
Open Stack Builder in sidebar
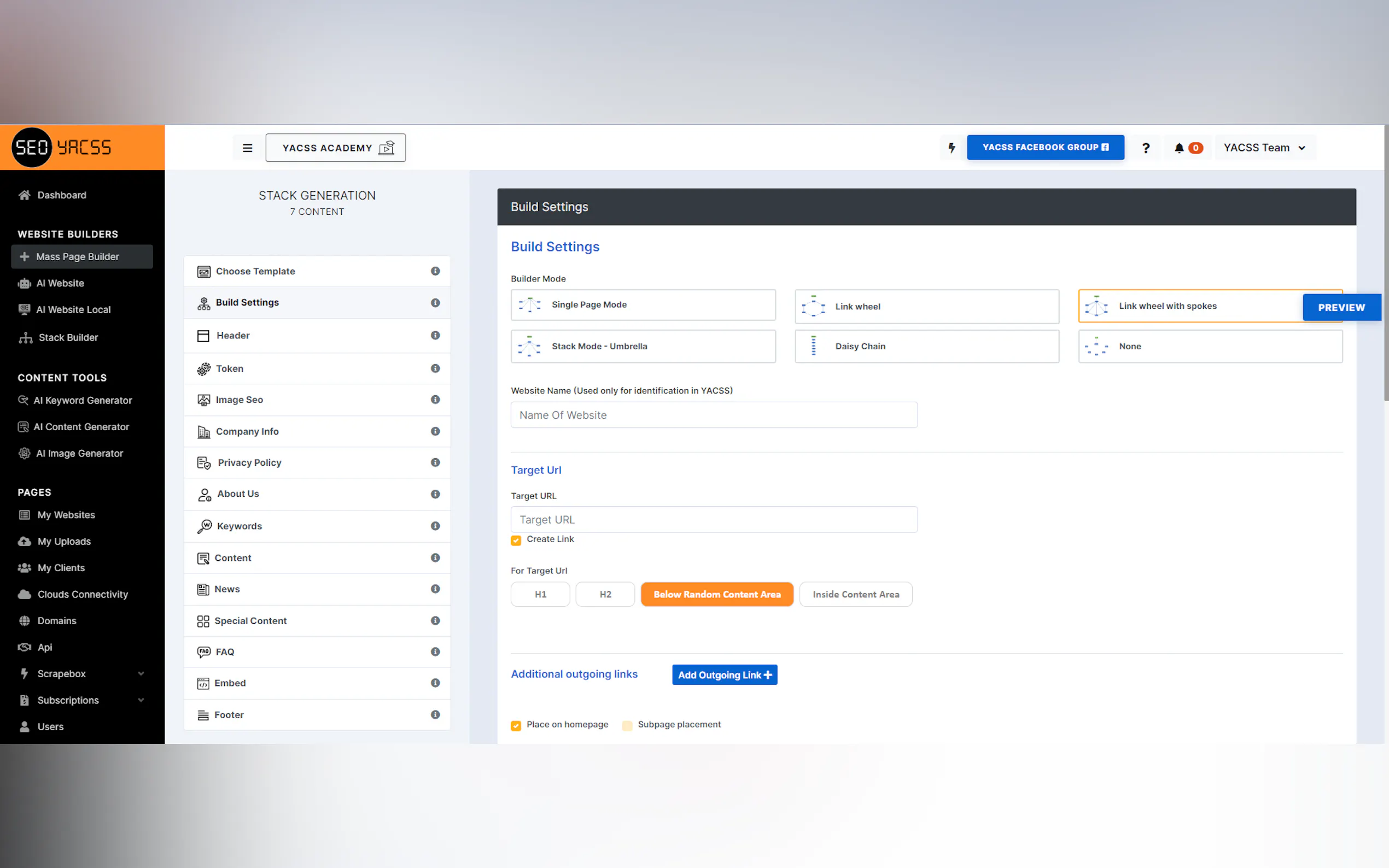click(68, 338)
